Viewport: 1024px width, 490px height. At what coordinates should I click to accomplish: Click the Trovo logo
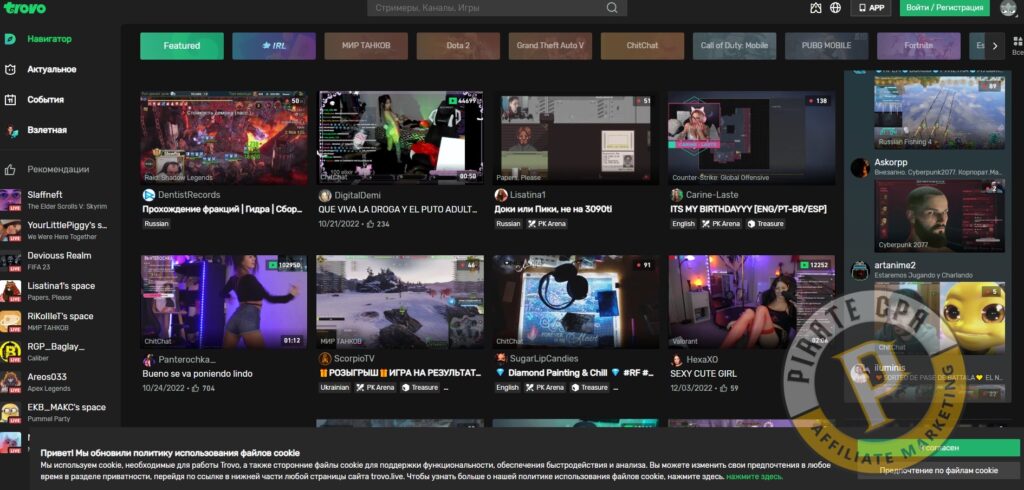tap(24, 8)
